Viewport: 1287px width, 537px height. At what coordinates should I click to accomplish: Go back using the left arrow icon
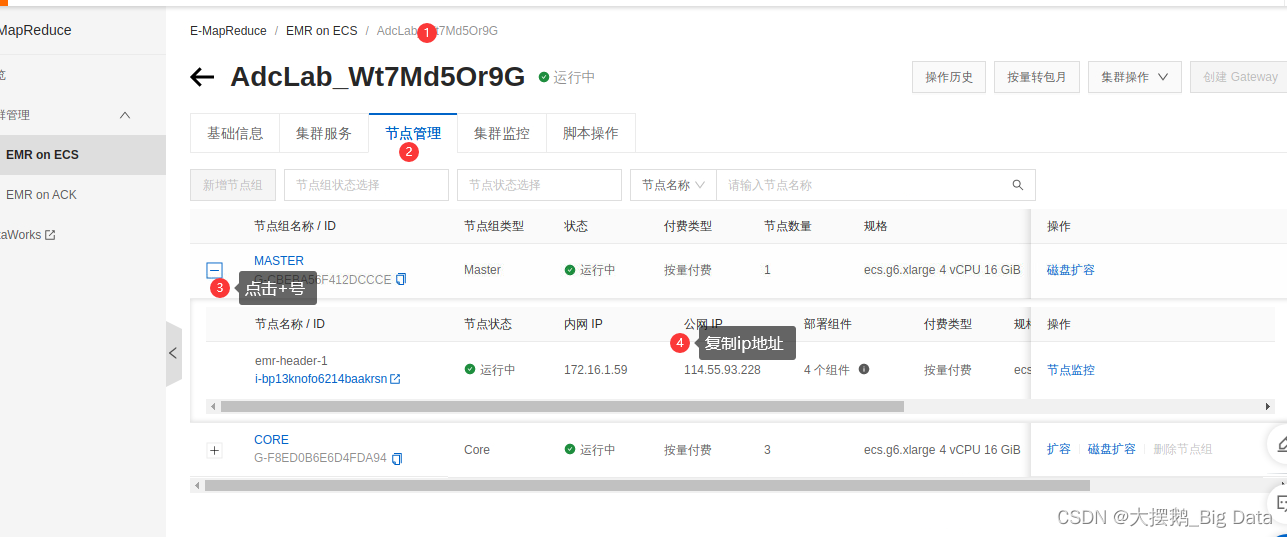[202, 77]
